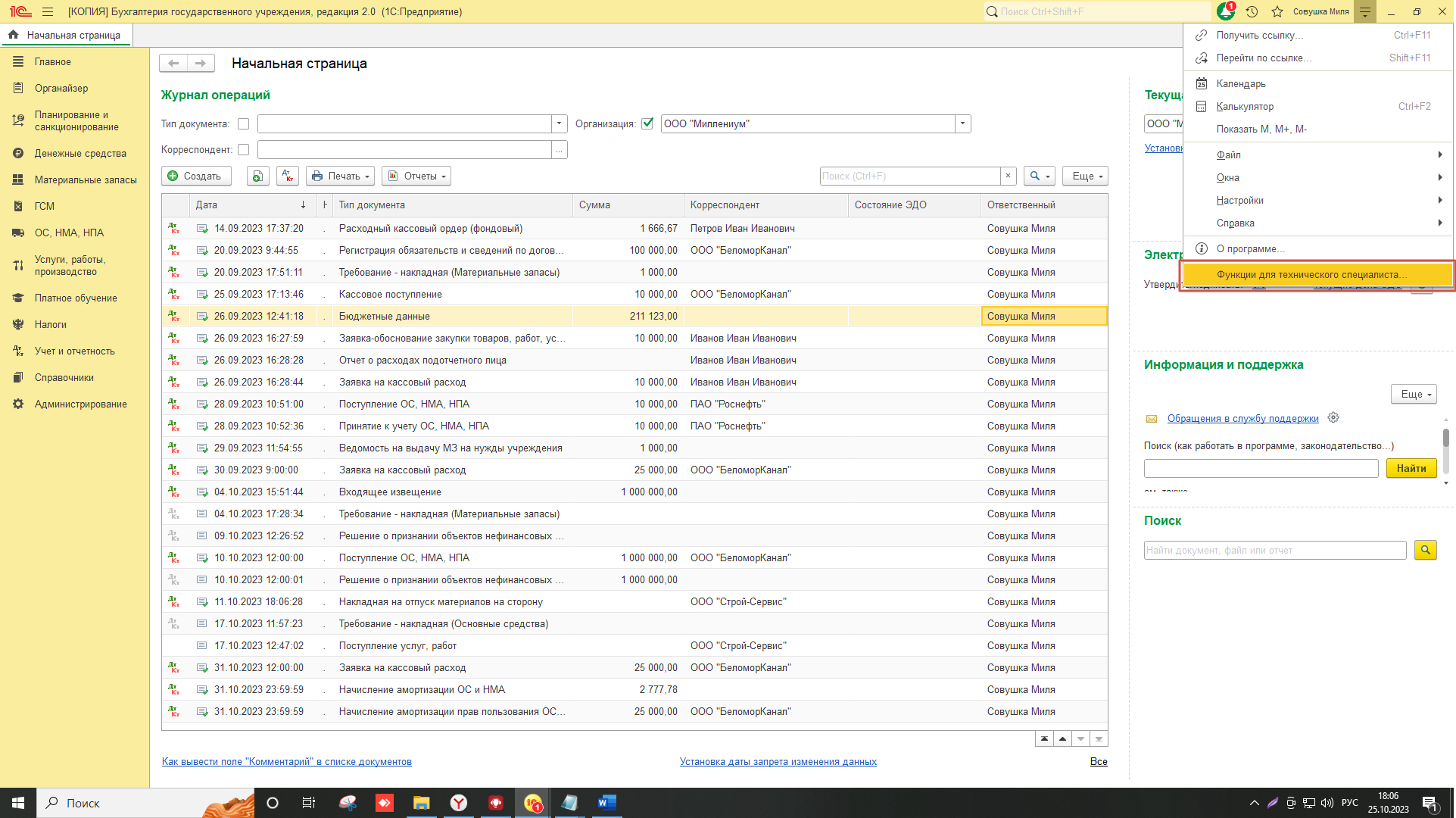
Task: Click the Найти button
Action: point(1411,468)
